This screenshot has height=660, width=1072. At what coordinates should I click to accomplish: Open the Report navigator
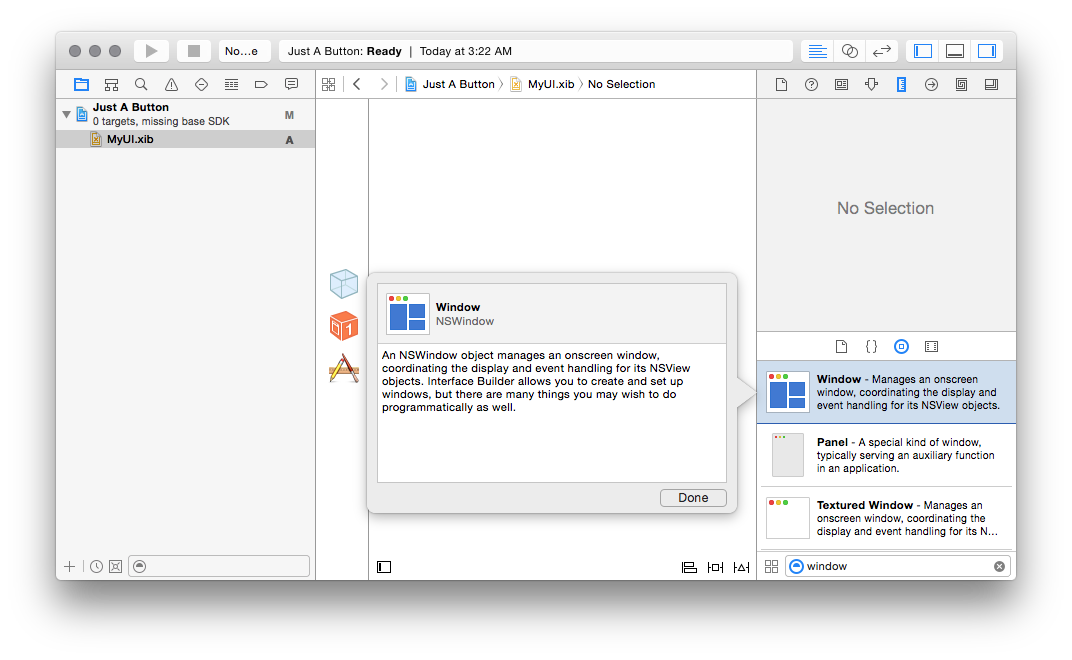[x=291, y=84]
